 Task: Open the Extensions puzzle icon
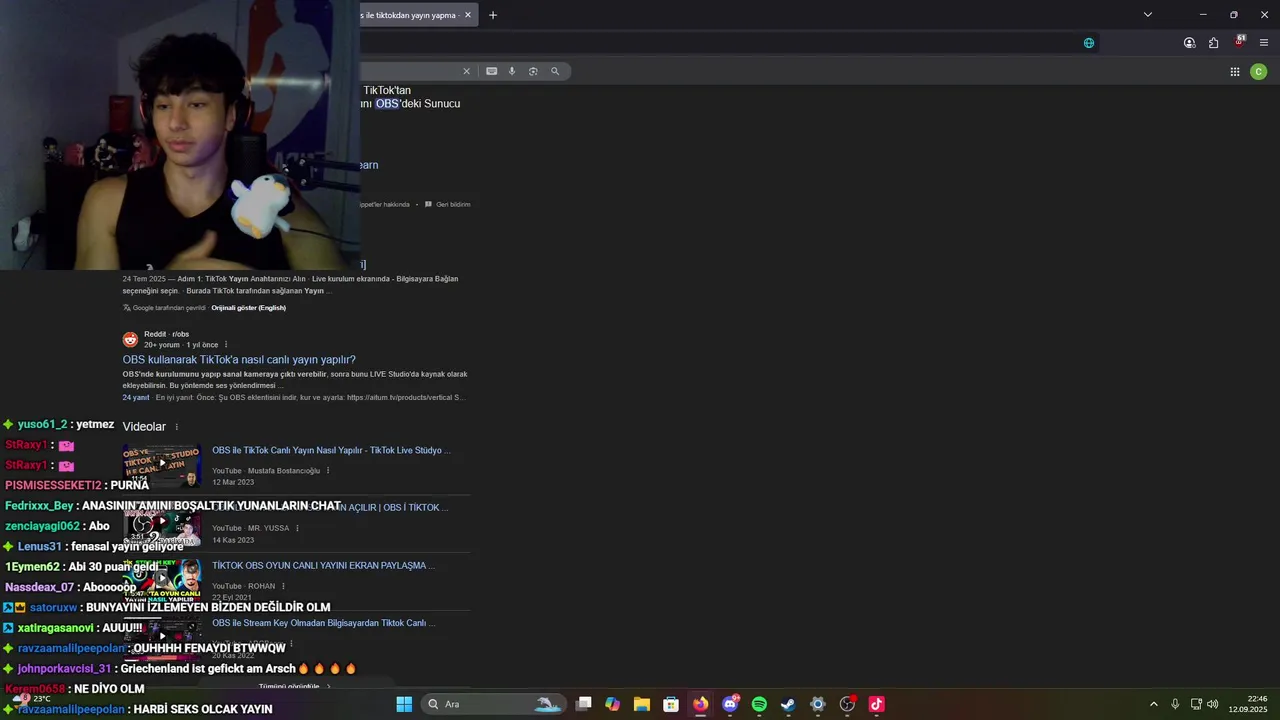click(1213, 43)
